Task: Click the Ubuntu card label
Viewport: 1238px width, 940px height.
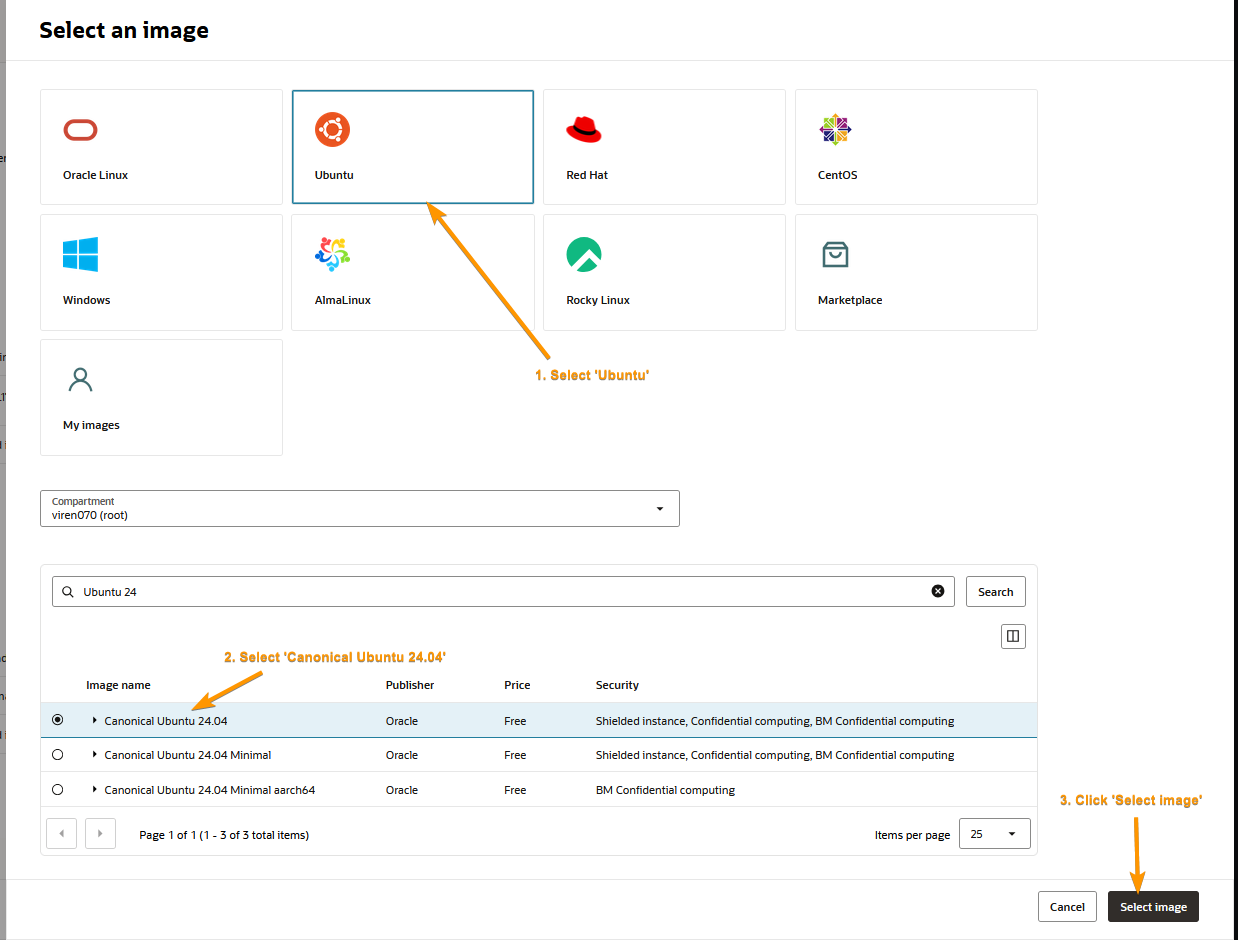Action: pos(334,175)
